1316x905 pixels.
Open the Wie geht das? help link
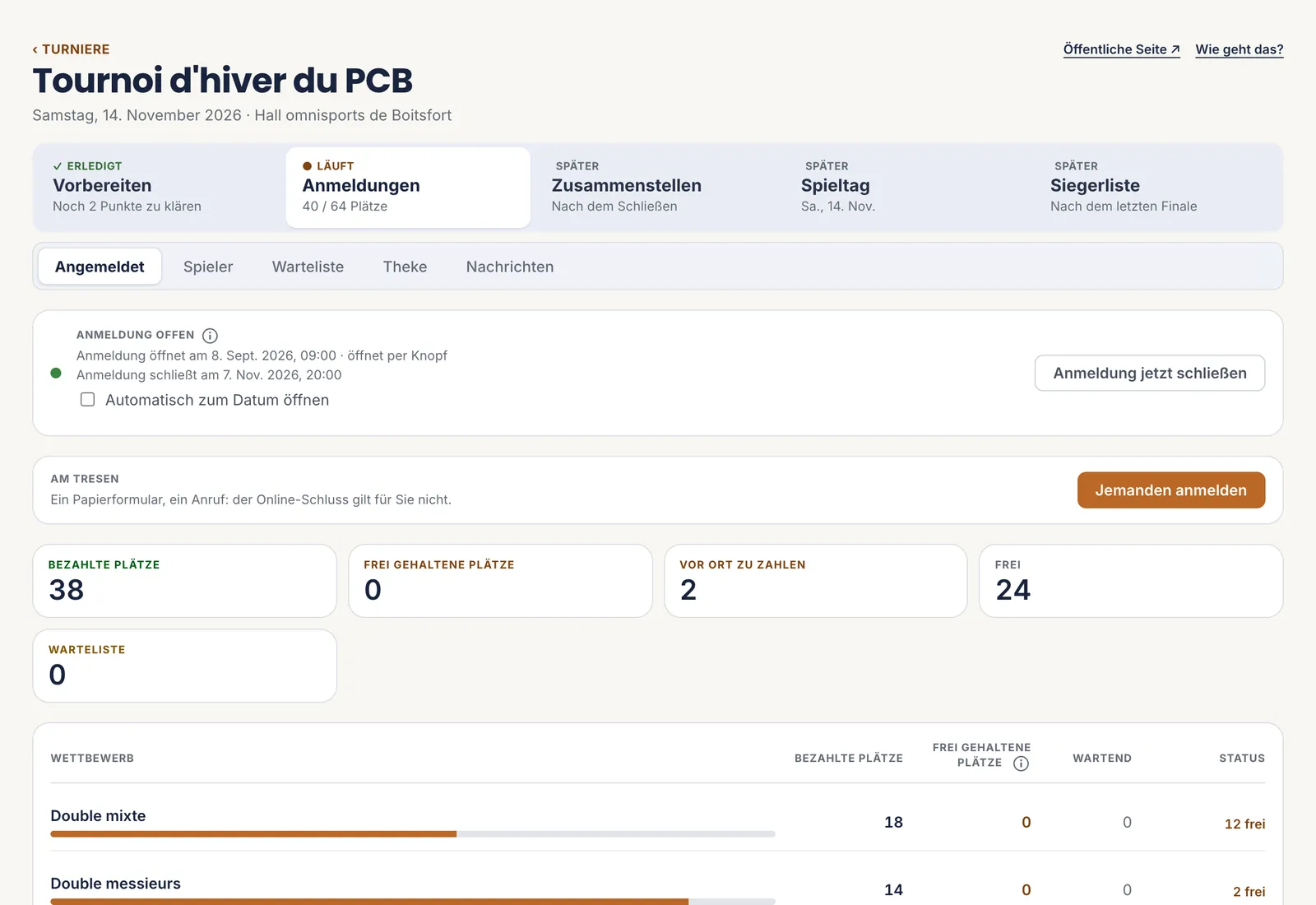point(1239,49)
